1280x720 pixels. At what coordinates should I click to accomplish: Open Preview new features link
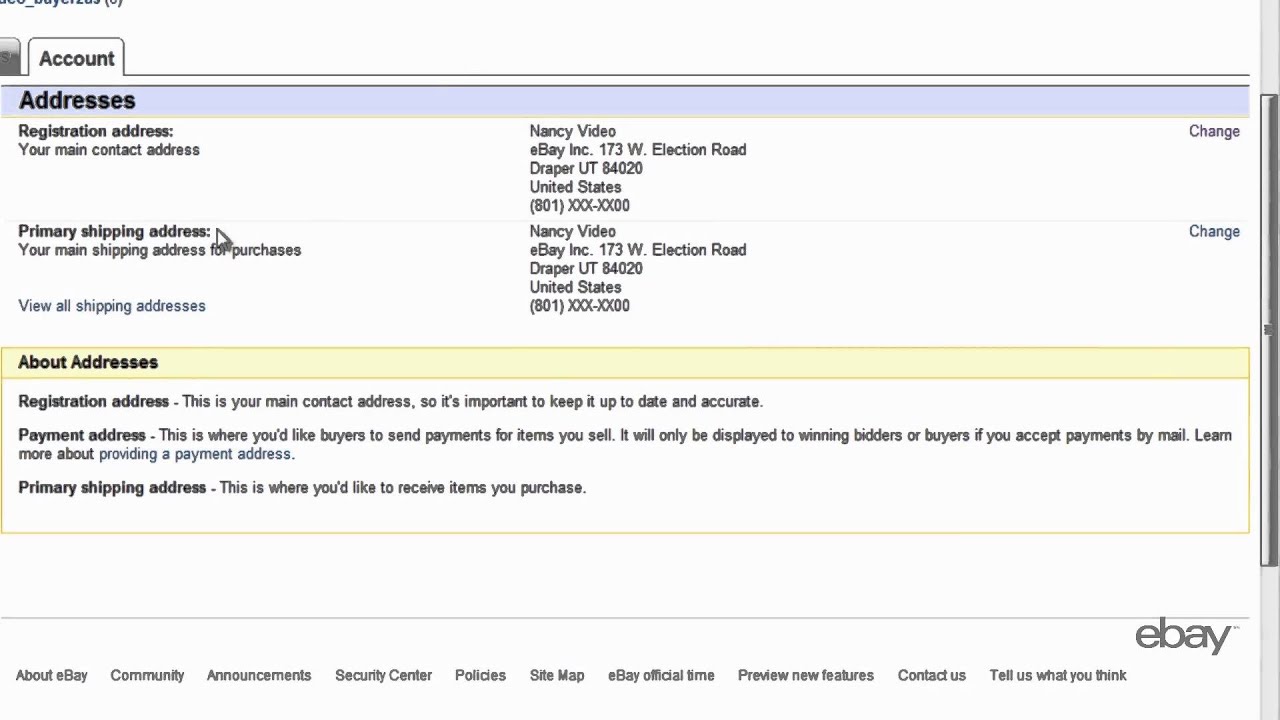[x=806, y=675]
